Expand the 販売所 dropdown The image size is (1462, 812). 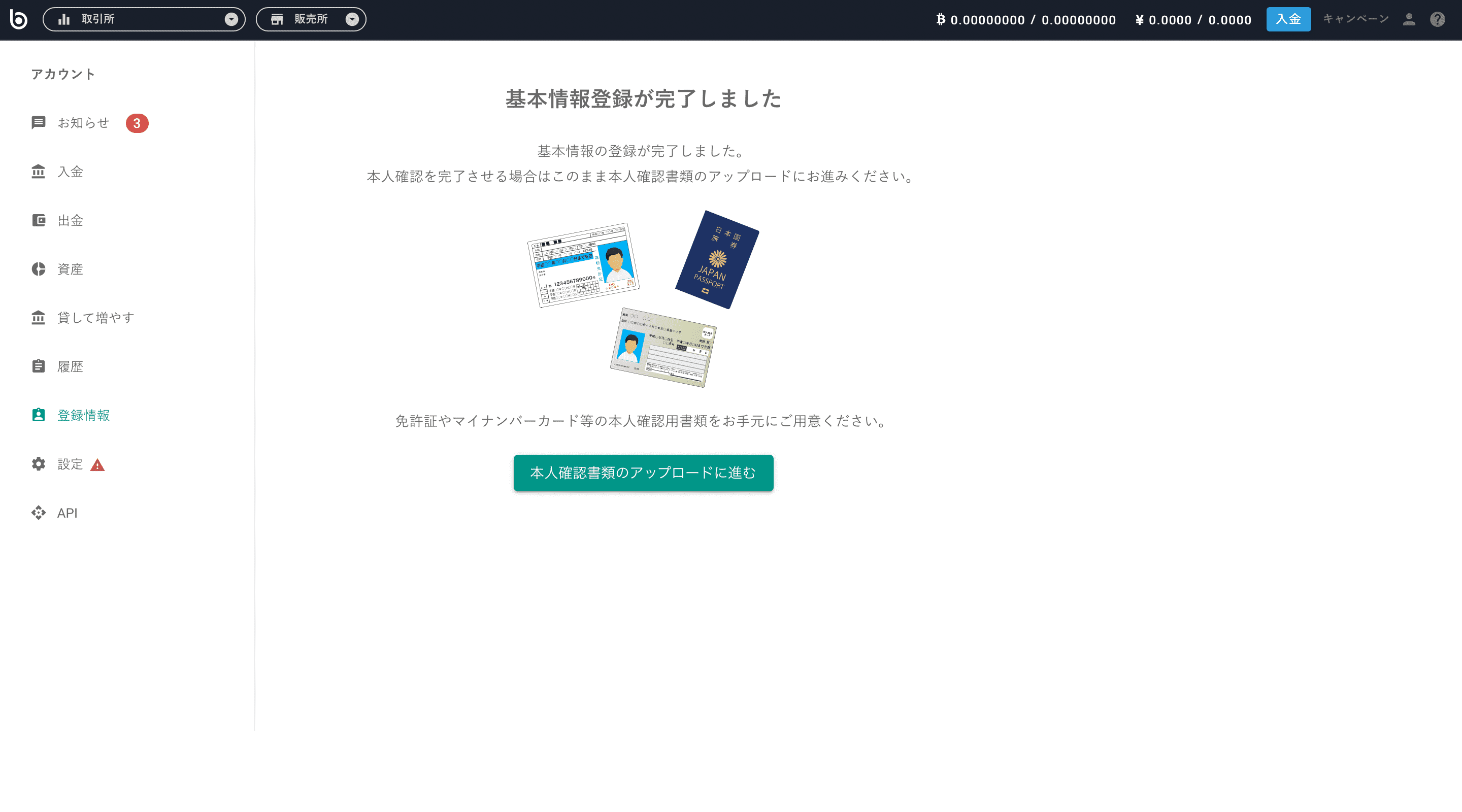pyautogui.click(x=352, y=19)
